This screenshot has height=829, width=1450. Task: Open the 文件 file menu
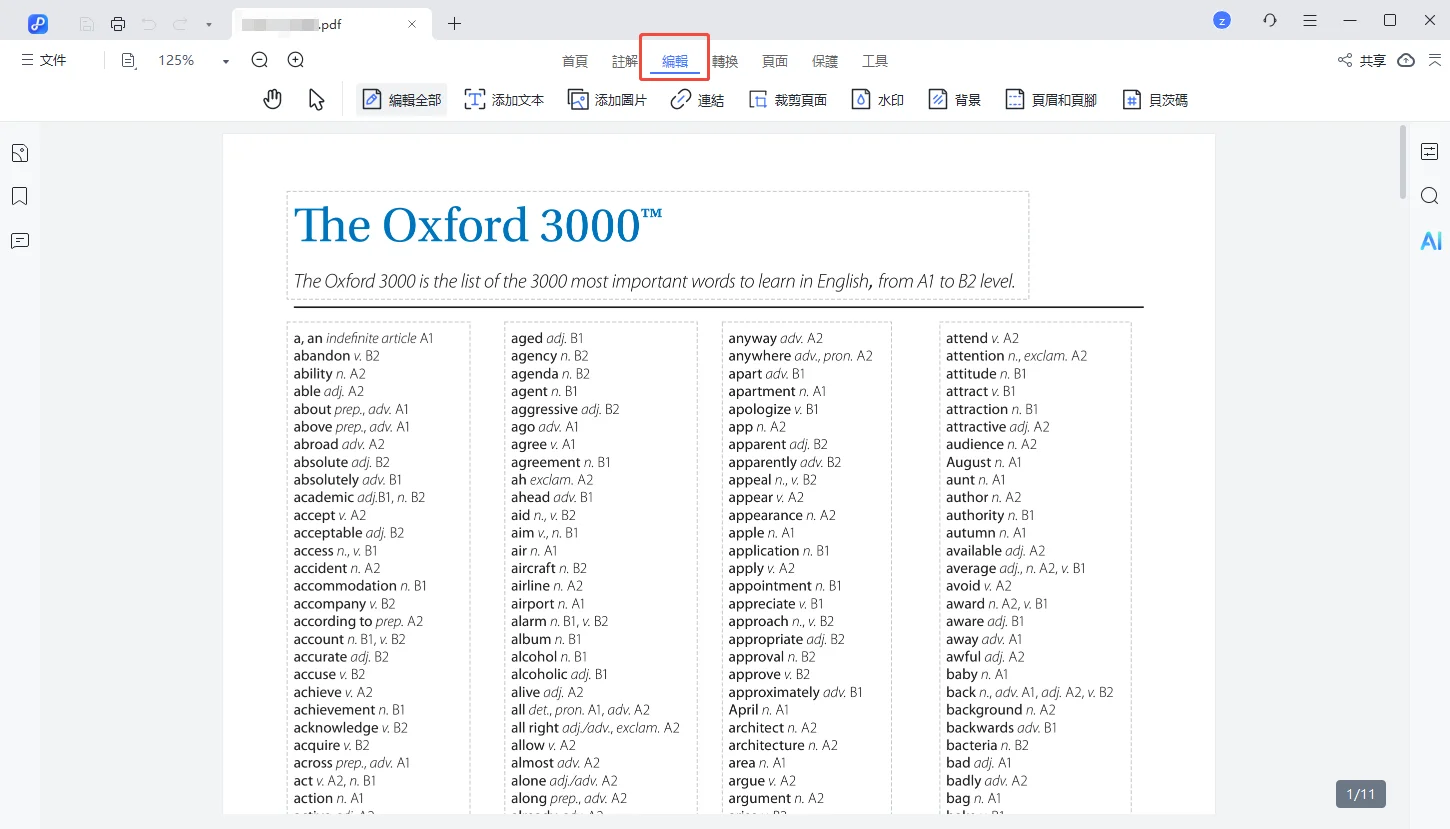[44, 61]
